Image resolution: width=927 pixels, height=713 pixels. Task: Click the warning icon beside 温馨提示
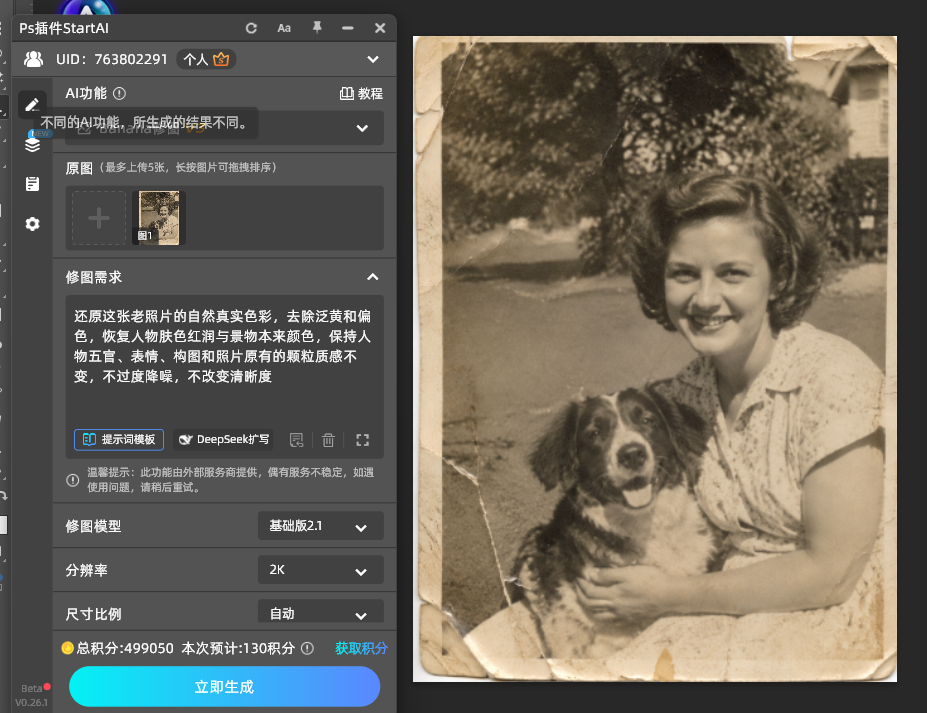coord(73,480)
